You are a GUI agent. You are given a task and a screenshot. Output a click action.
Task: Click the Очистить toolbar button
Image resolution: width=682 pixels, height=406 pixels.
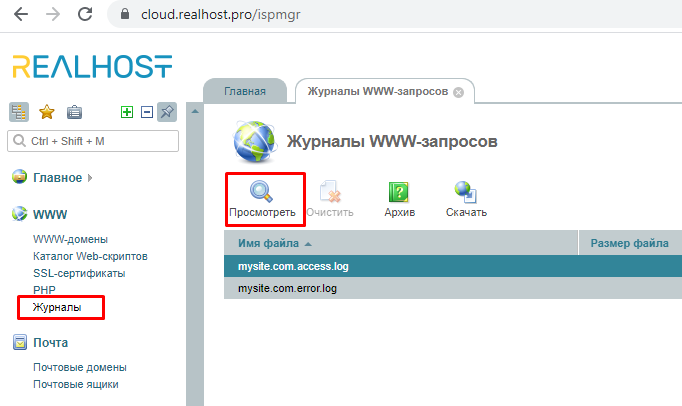coord(330,199)
